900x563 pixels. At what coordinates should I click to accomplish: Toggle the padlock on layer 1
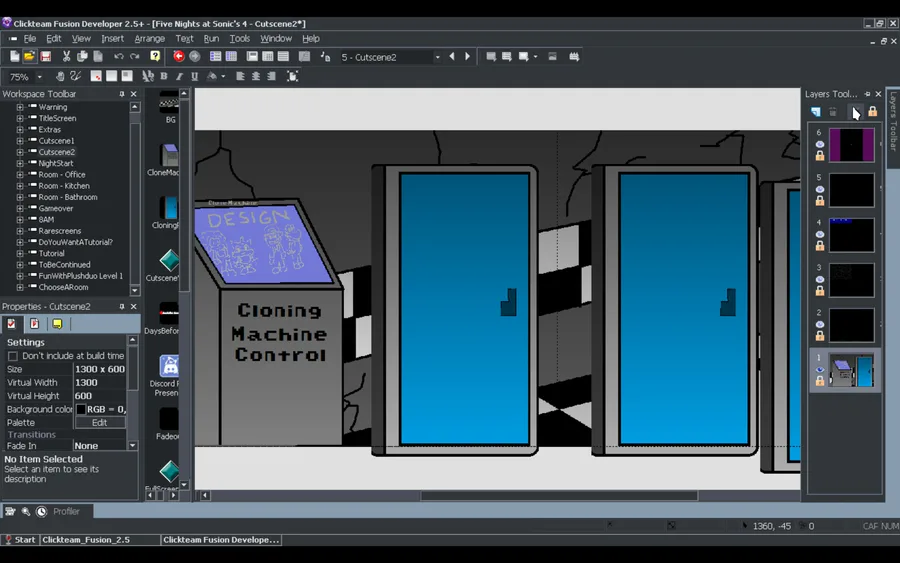[820, 381]
